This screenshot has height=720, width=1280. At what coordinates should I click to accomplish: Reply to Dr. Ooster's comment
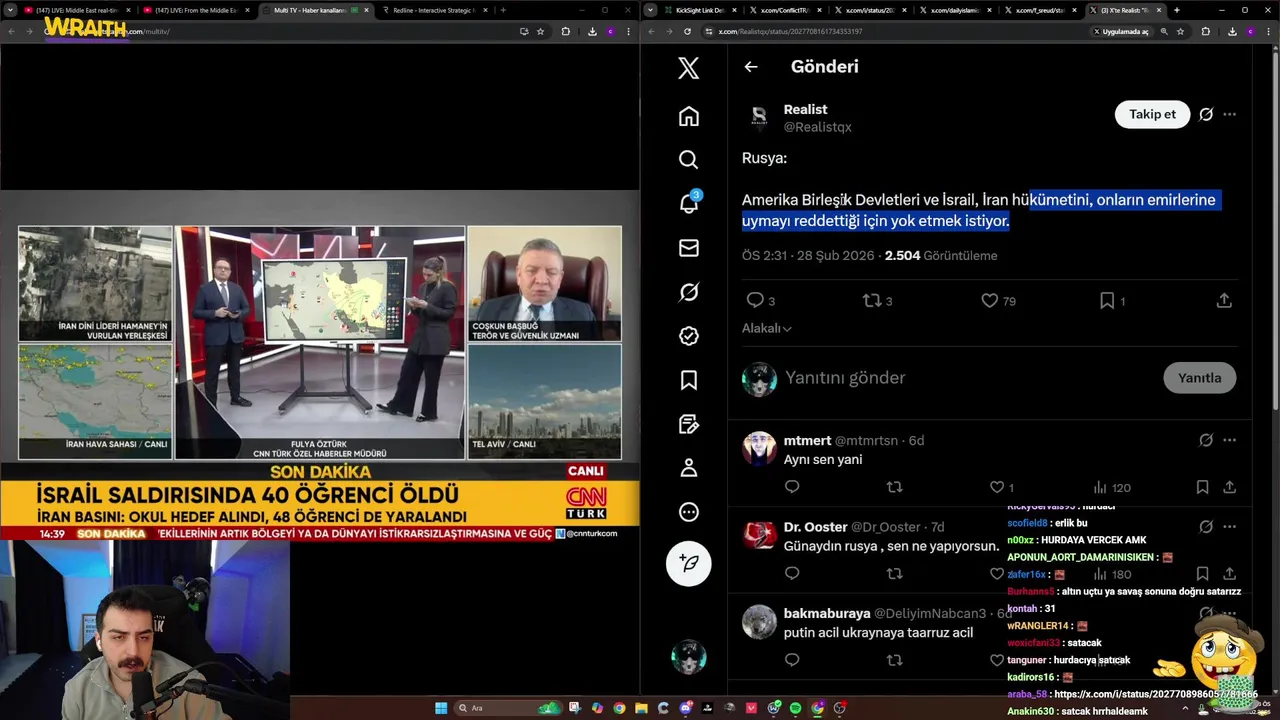(792, 573)
